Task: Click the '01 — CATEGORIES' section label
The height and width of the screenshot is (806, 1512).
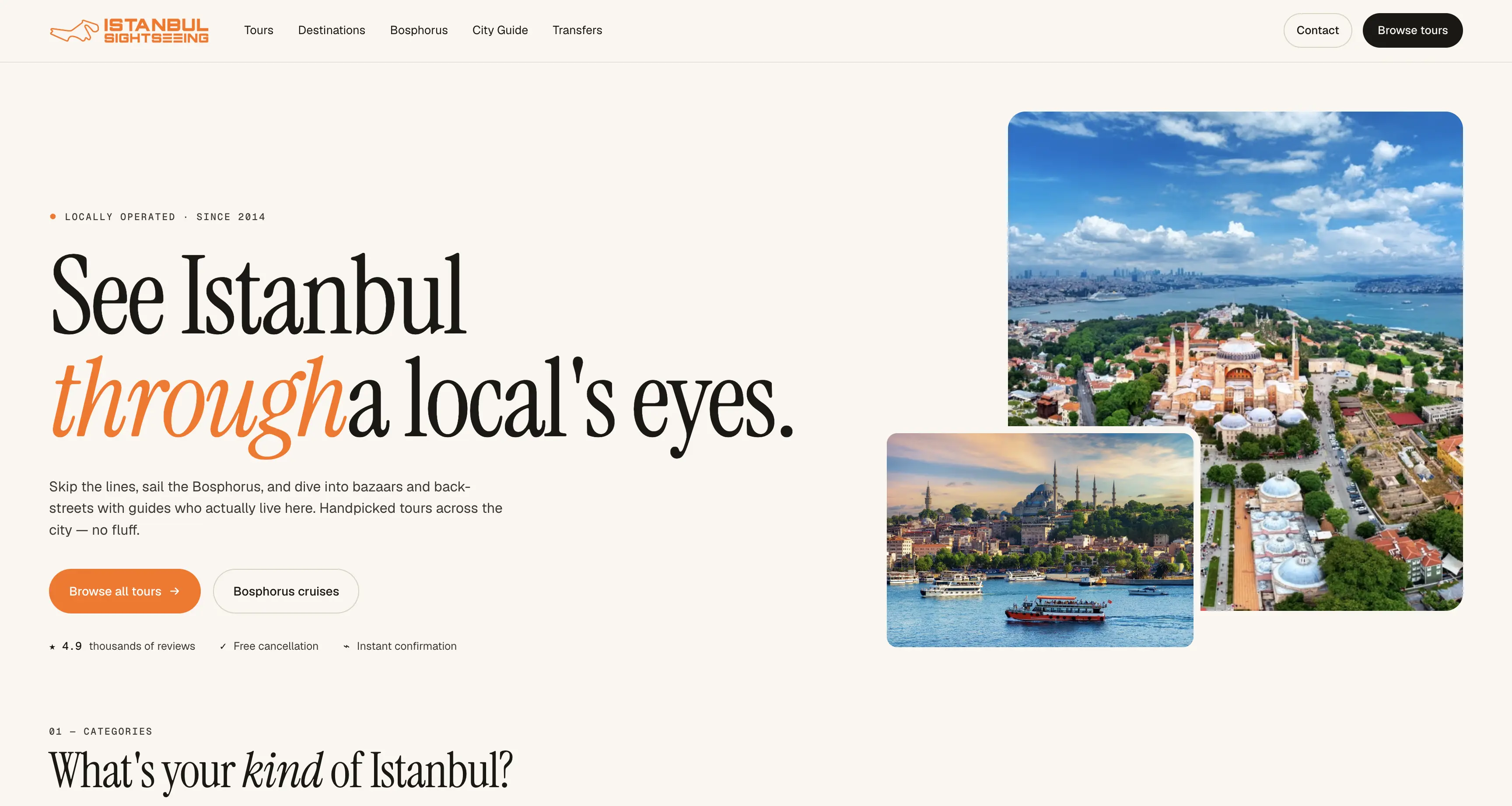Action: pos(100,732)
